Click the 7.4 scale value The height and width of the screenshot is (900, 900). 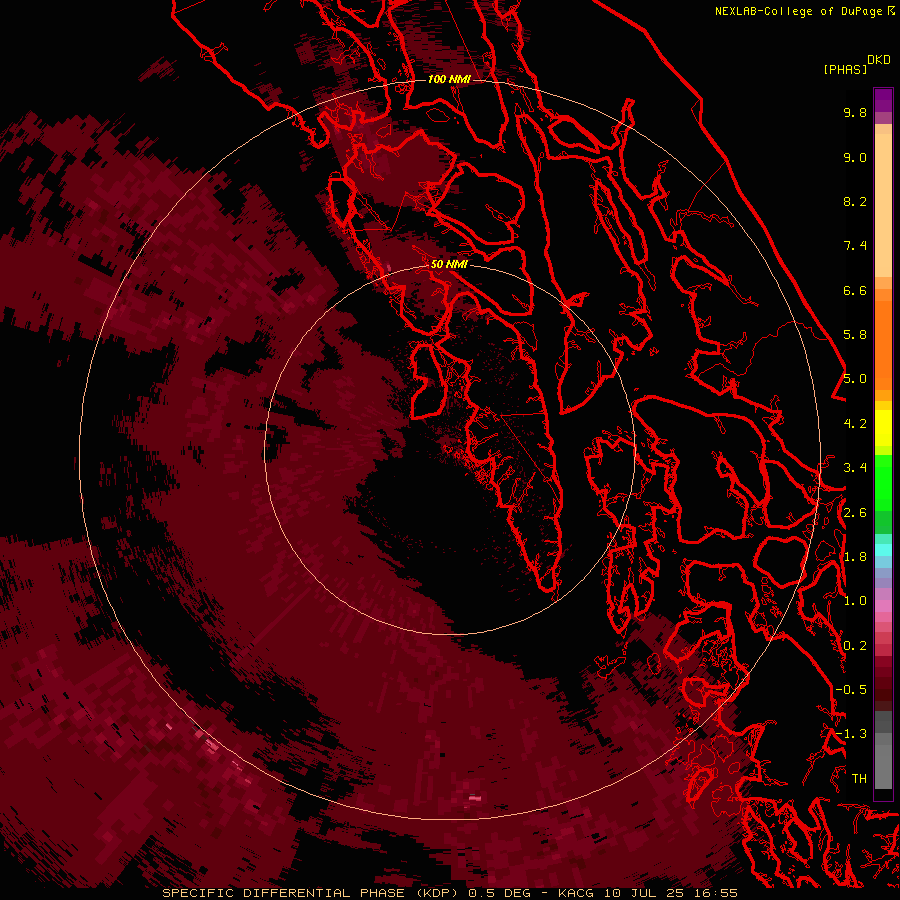(x=855, y=246)
